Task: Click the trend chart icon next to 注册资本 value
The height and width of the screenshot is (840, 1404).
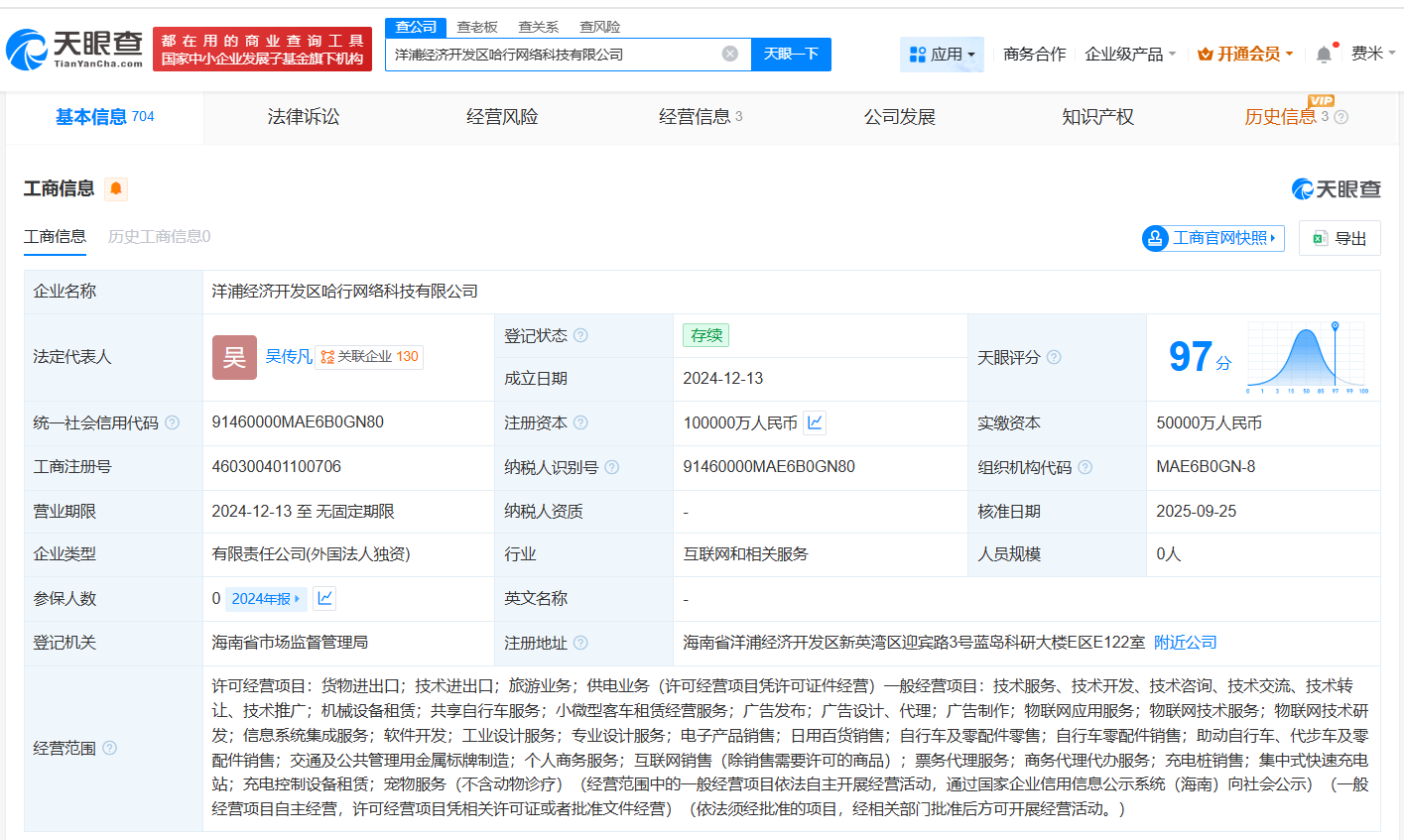Action: pyautogui.click(x=814, y=422)
